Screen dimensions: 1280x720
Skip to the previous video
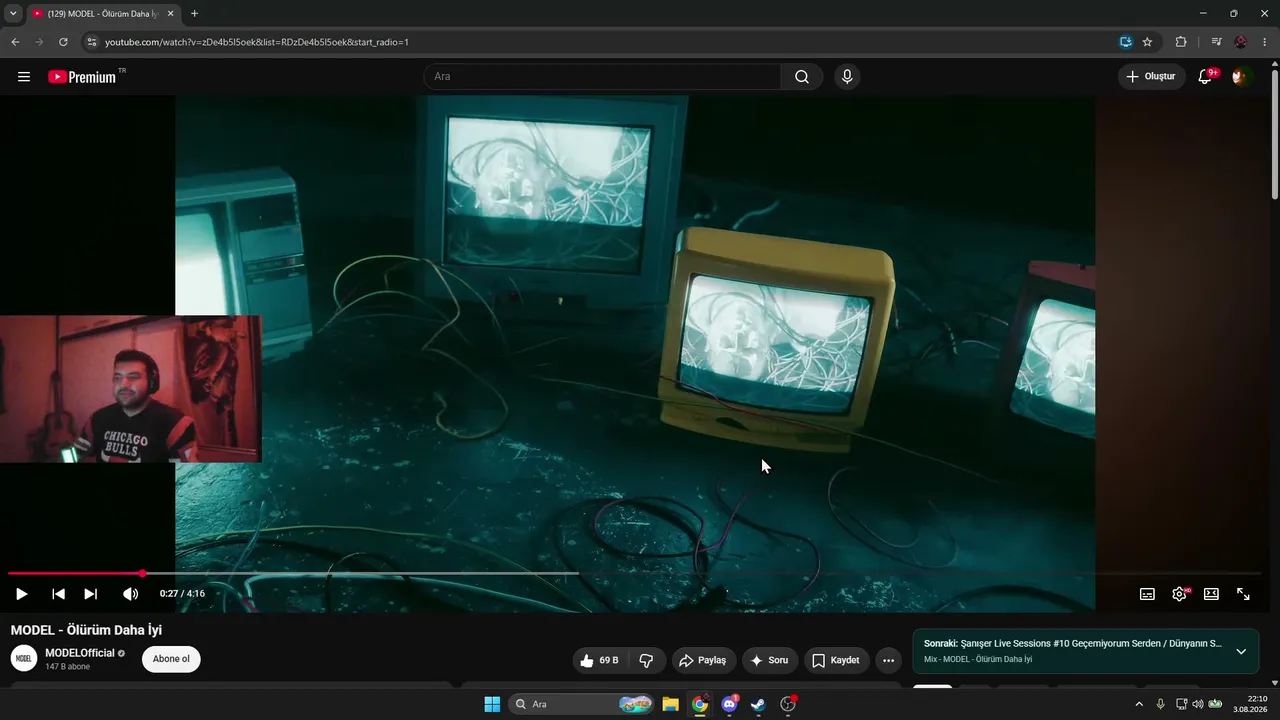click(x=58, y=594)
